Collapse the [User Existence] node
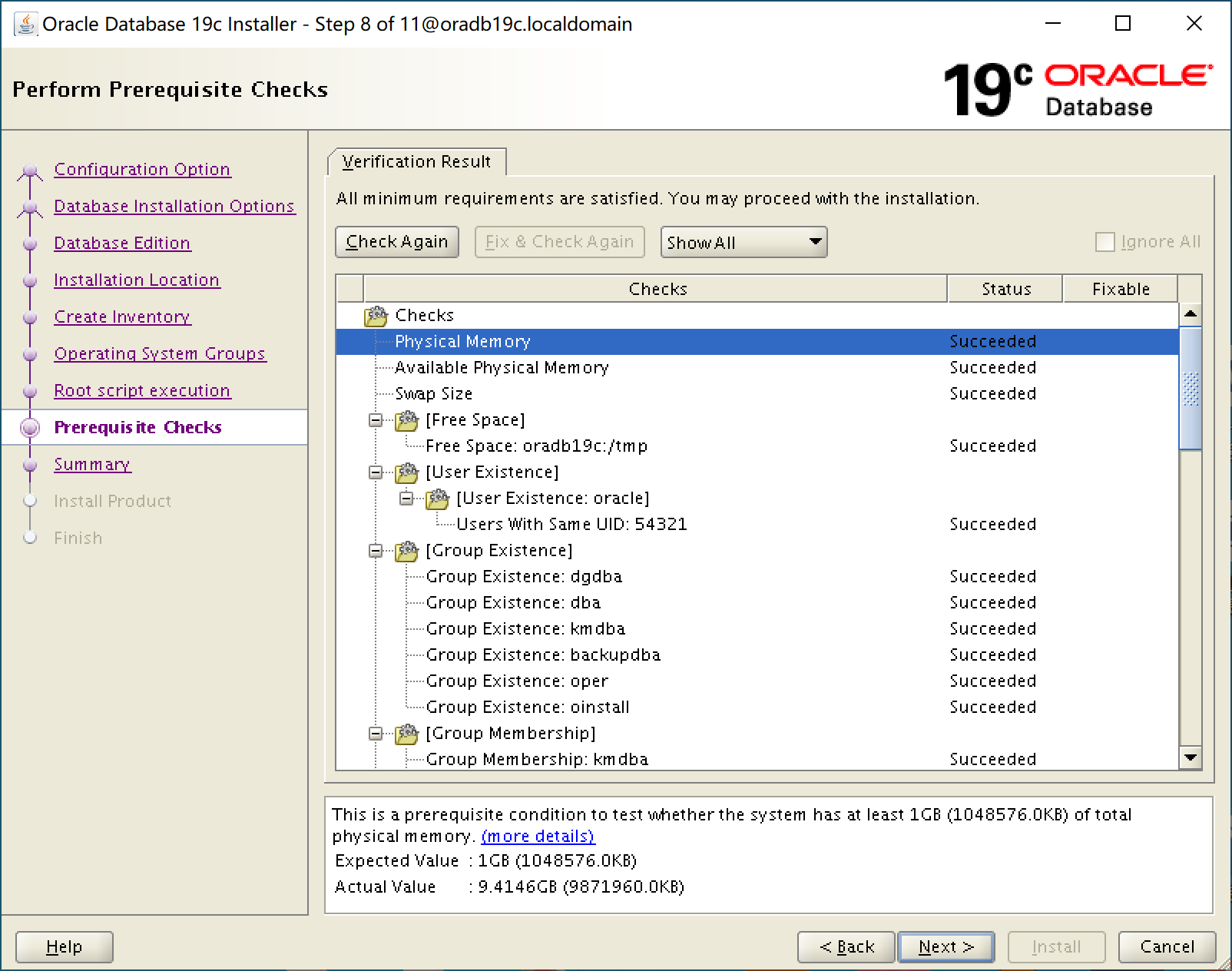 pyautogui.click(x=376, y=472)
